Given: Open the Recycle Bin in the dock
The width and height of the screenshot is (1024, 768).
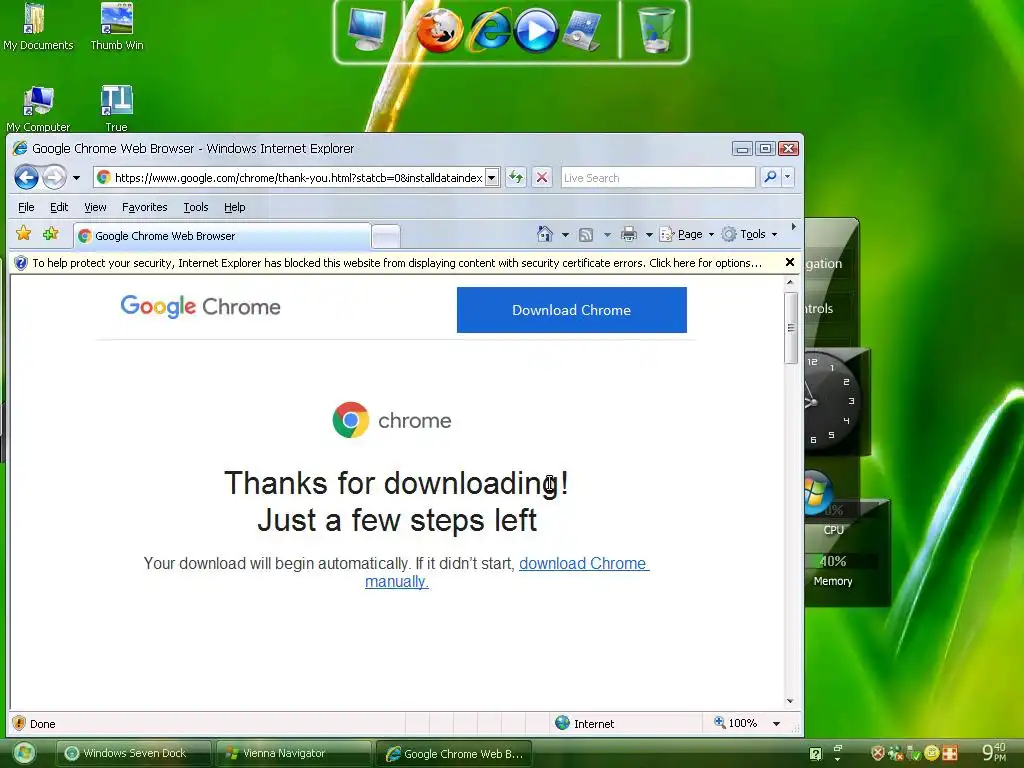Looking at the screenshot, I should coord(655,30).
